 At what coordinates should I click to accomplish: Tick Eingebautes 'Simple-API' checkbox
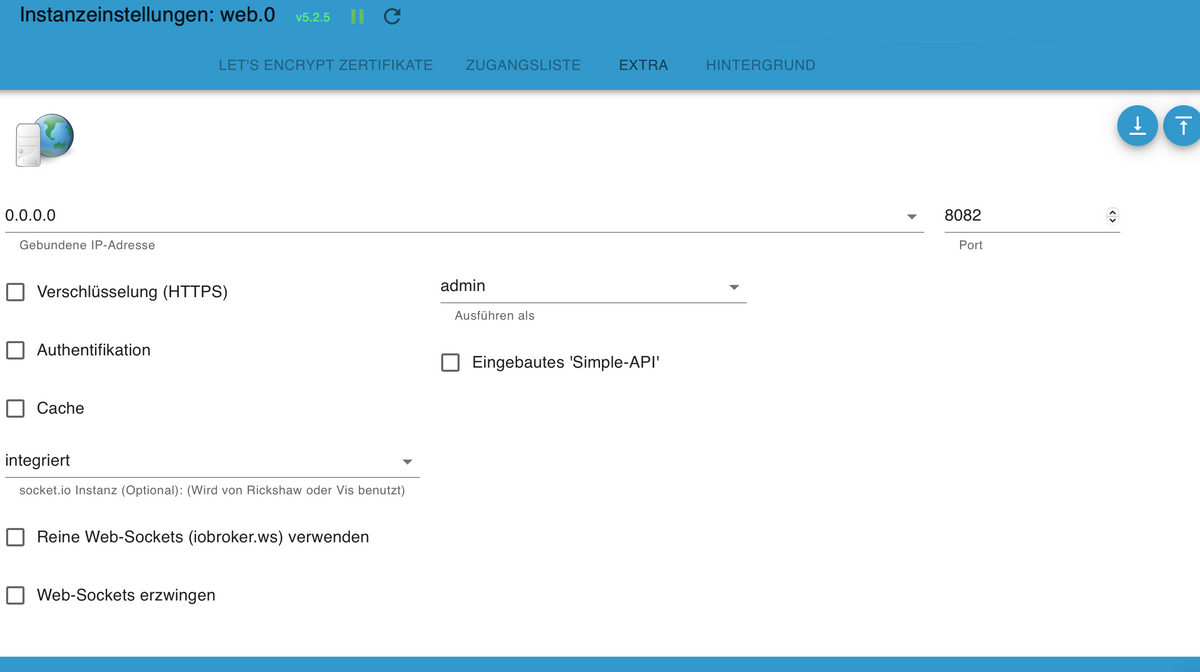click(x=450, y=362)
